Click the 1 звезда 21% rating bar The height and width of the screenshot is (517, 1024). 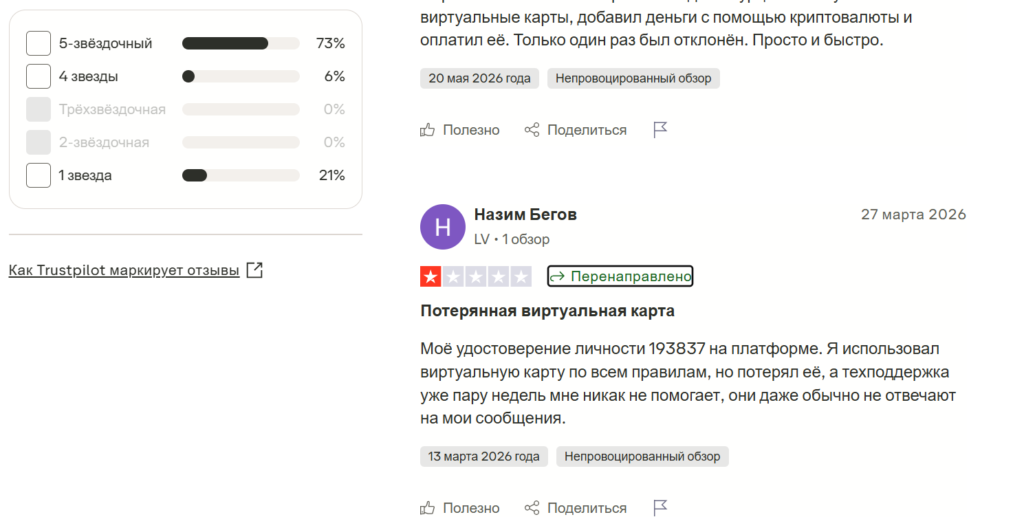click(x=240, y=175)
